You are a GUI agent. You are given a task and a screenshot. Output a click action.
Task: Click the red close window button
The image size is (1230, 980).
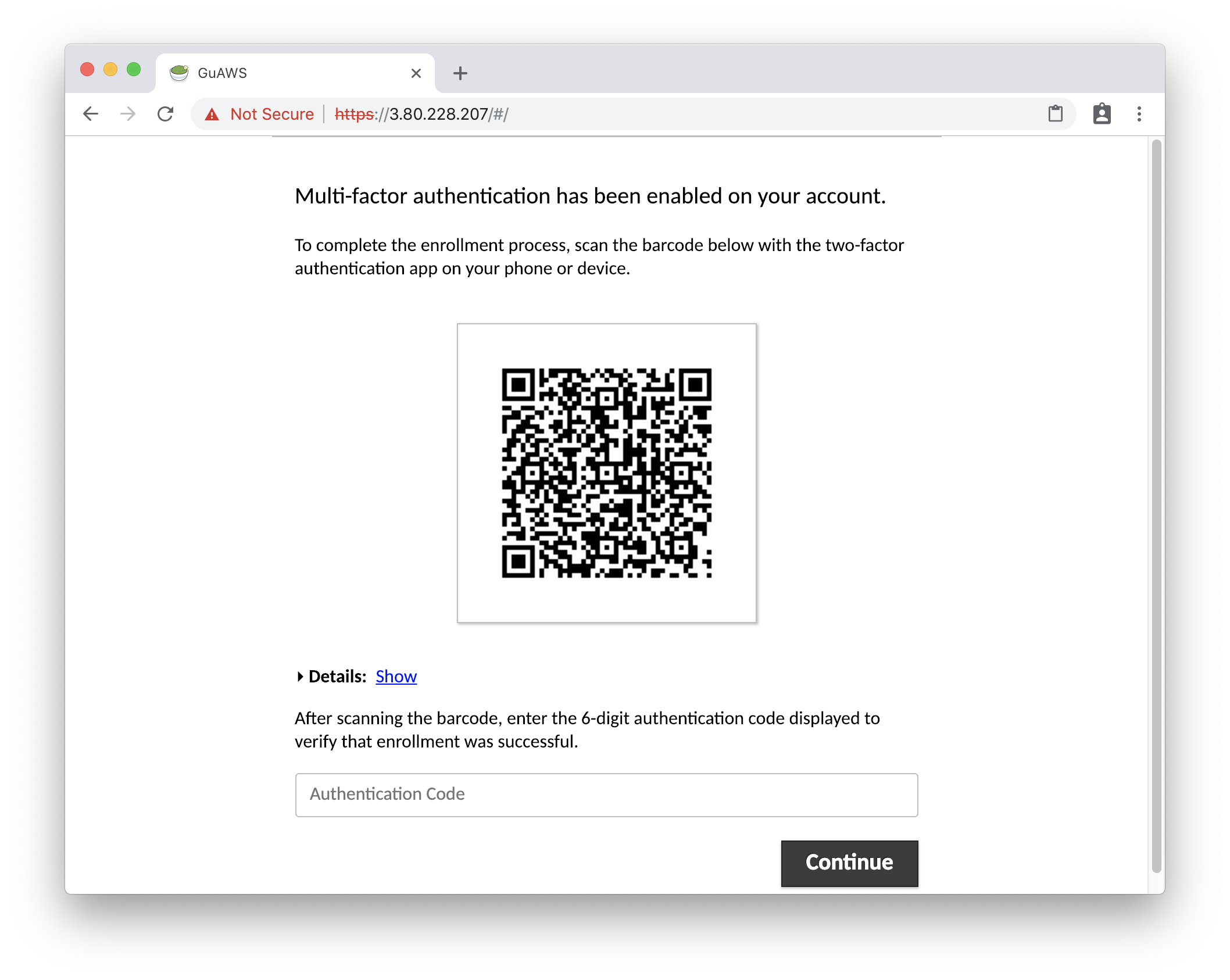(87, 70)
